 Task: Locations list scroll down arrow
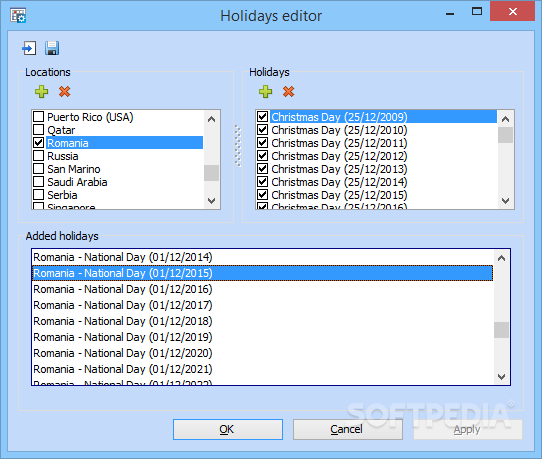pos(212,200)
